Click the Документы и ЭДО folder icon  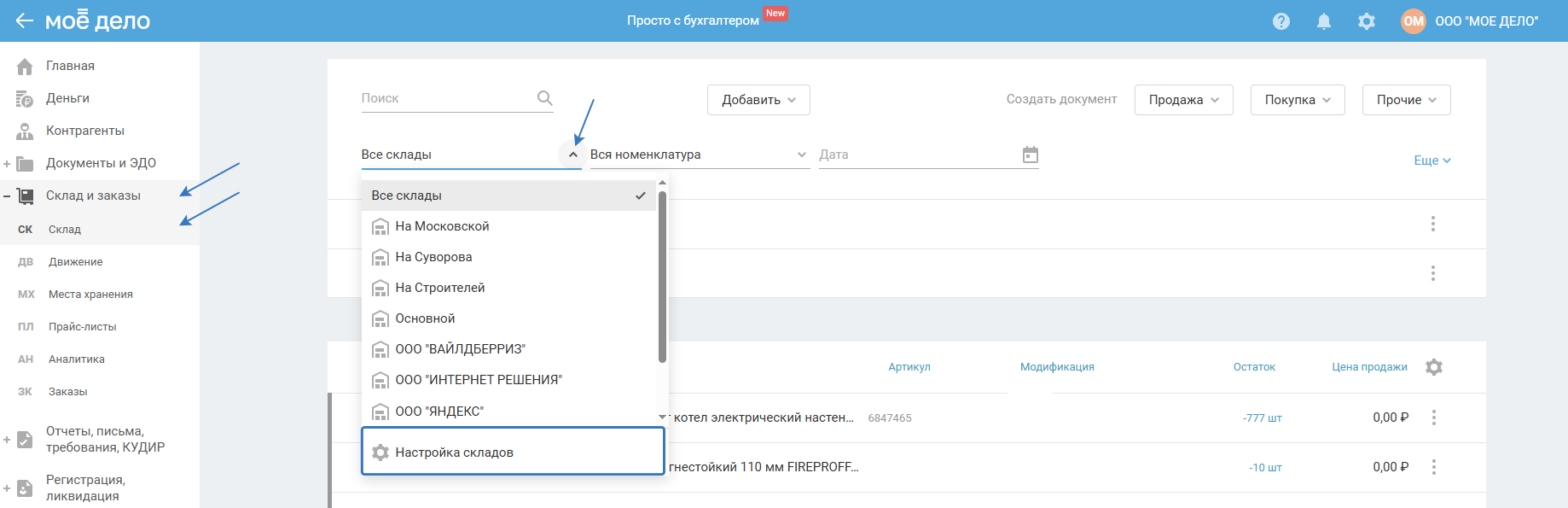(25, 163)
